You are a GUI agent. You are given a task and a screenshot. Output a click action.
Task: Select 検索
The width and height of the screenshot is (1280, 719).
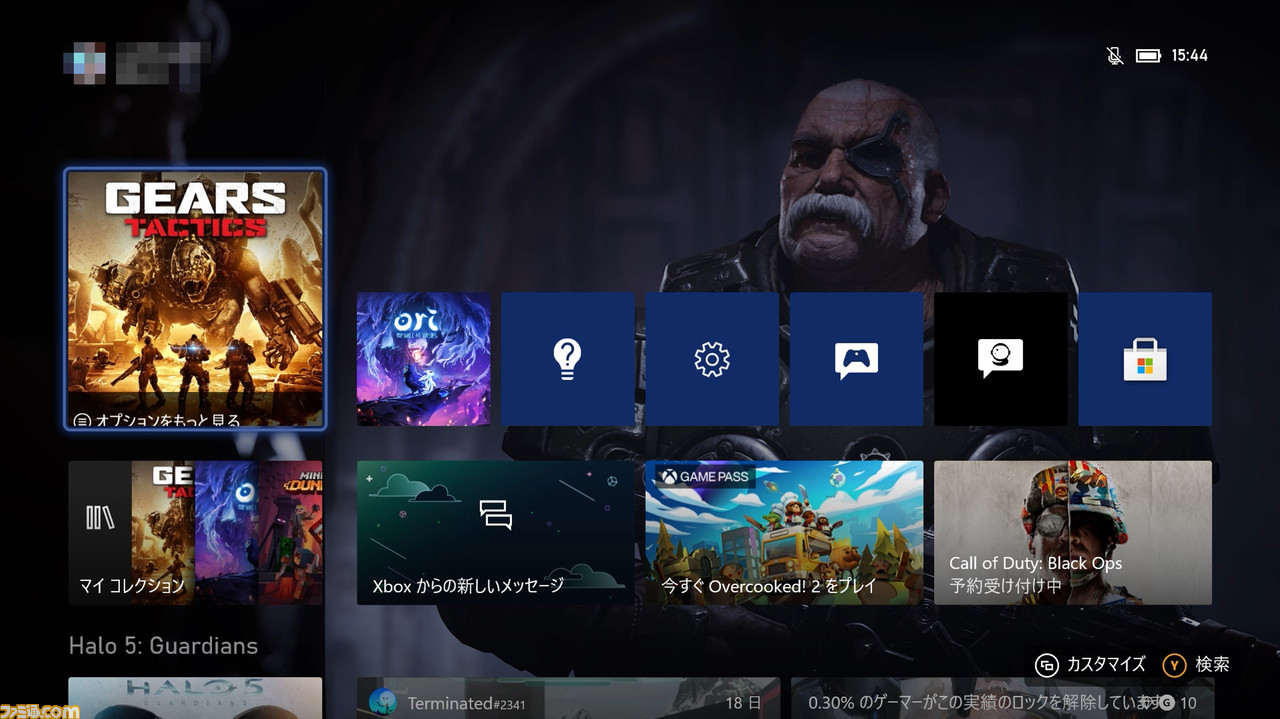[1213, 665]
